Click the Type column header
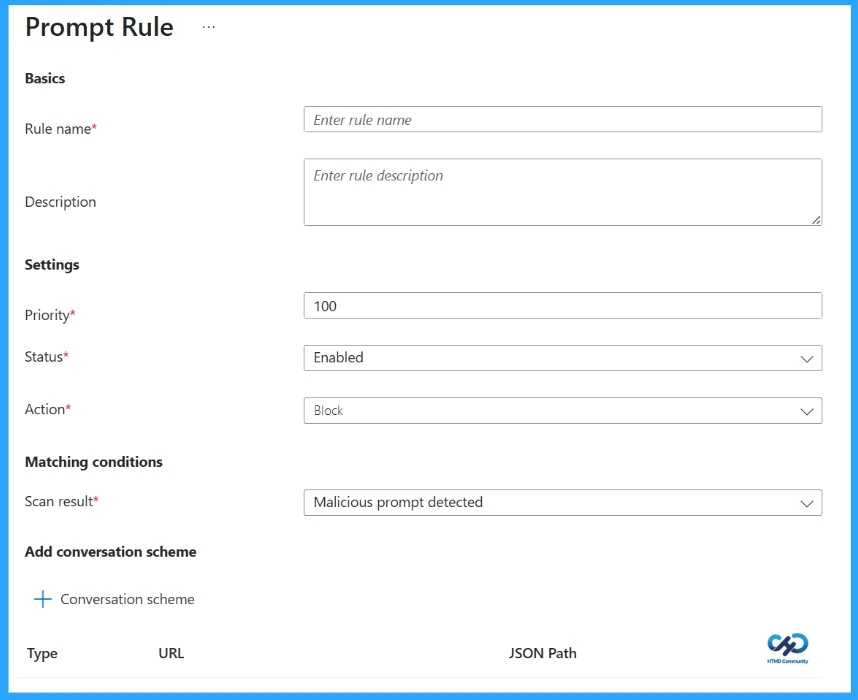This screenshot has height=700, width=858. (42, 653)
